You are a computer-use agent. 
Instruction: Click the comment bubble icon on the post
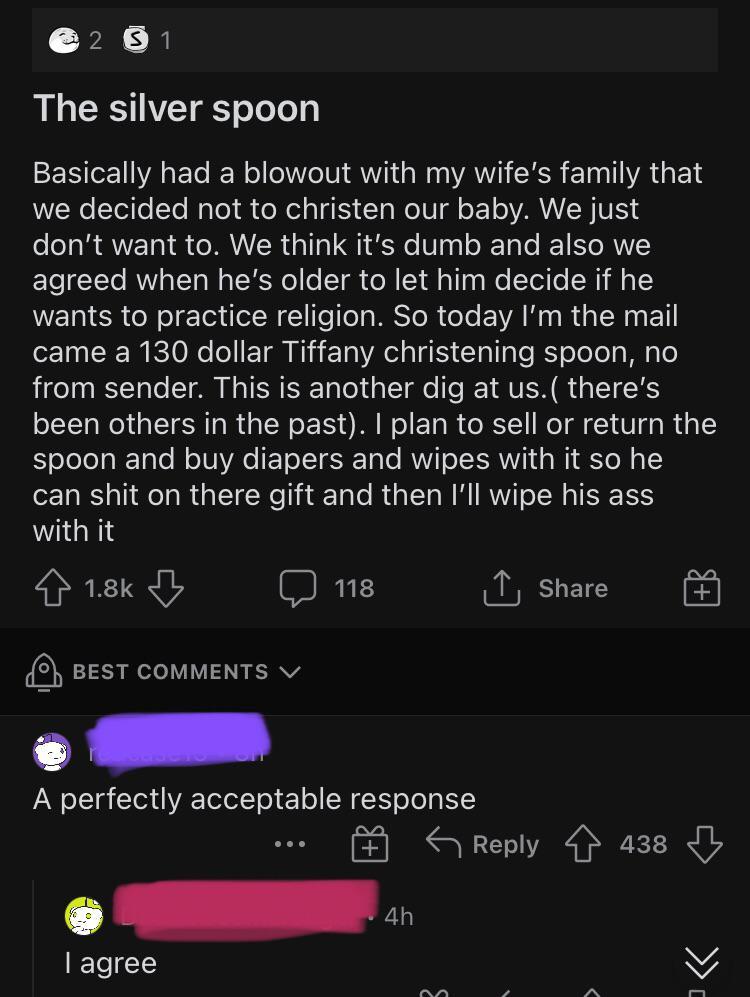[x=298, y=588]
